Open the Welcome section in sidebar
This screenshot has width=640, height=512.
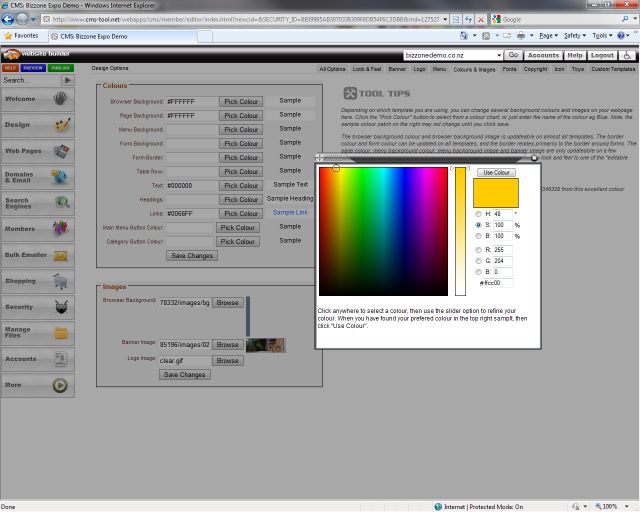click(x=37, y=99)
